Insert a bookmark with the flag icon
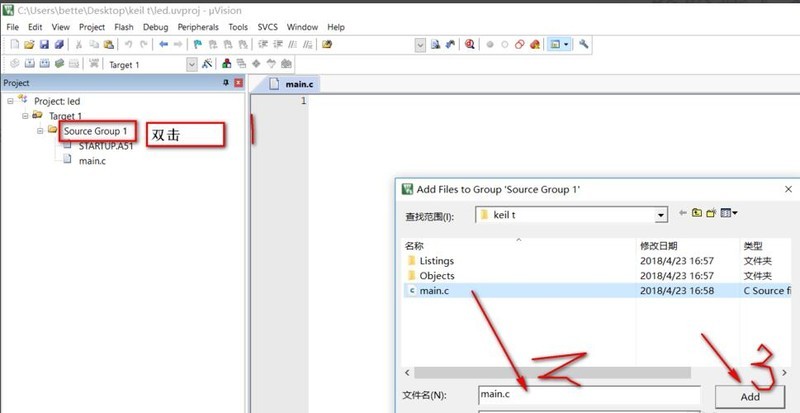Screen dimensions: 800x413 click(198, 44)
